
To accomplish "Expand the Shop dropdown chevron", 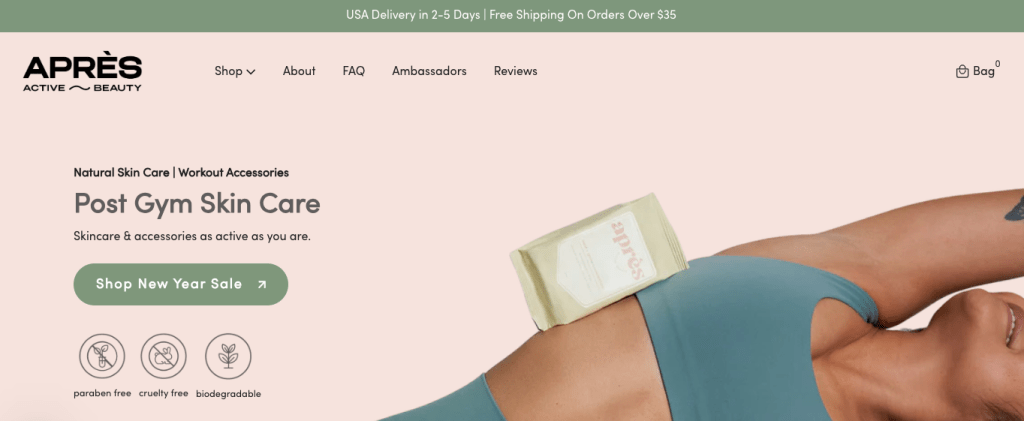I will pos(251,71).
